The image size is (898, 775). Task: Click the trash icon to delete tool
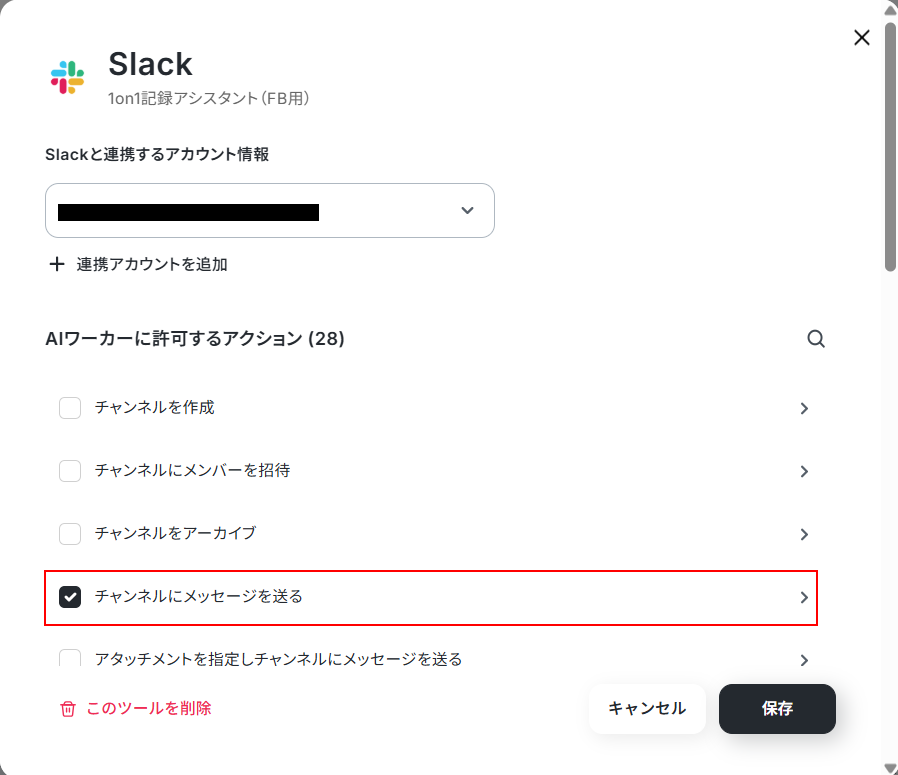tap(68, 709)
